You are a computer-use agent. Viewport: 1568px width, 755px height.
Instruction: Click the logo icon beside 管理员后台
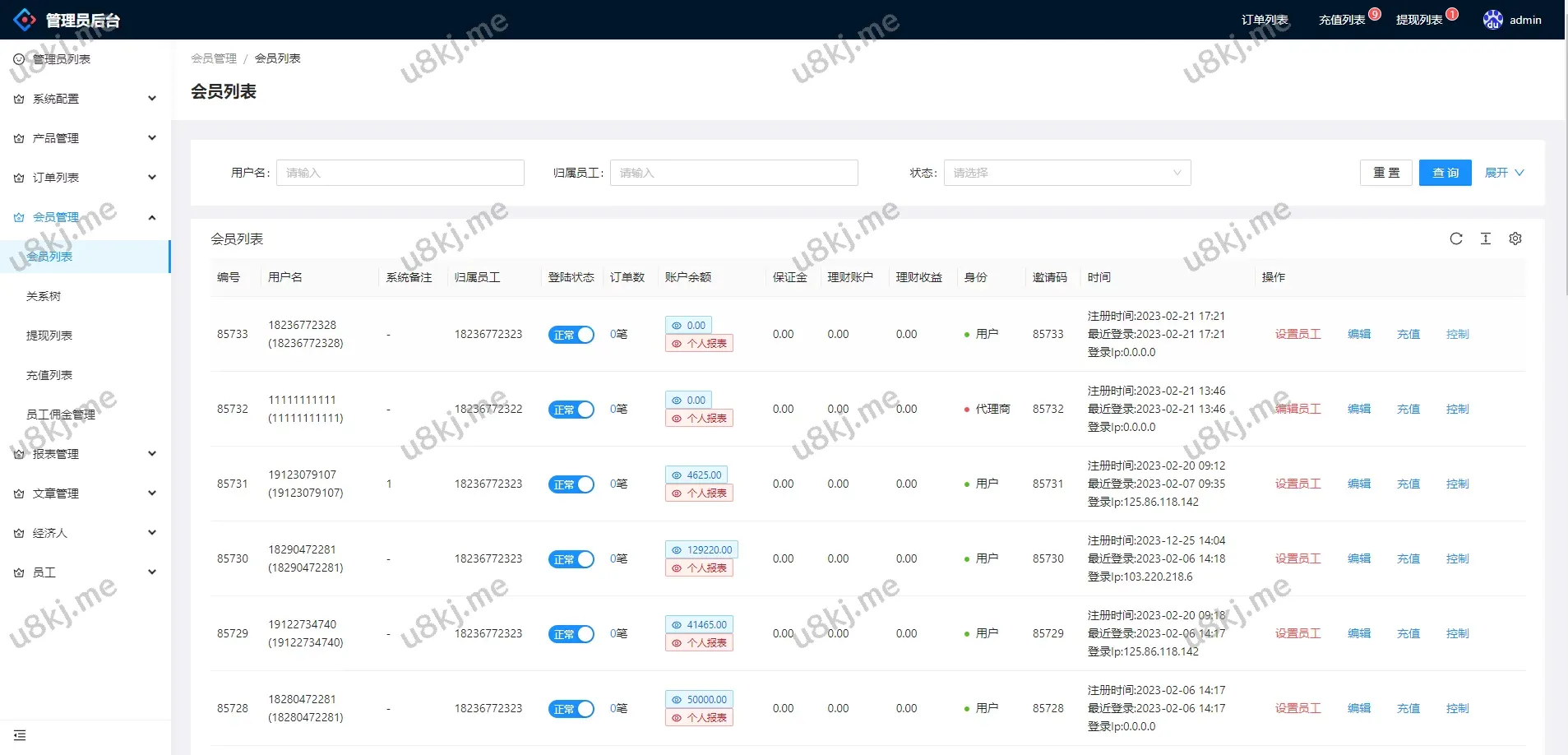point(25,20)
